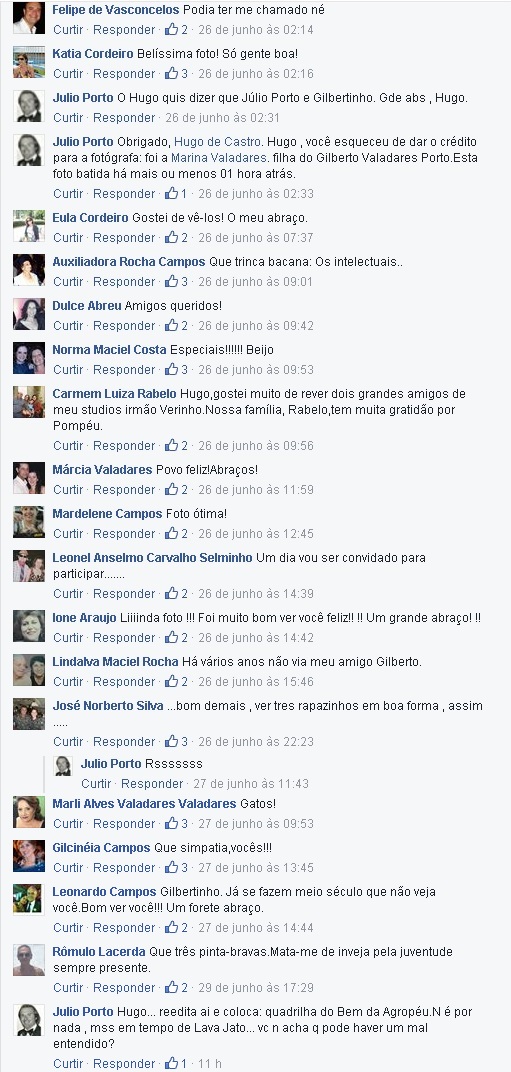
Task: Open like count on Rômulo Lacerda comment
Action: (176, 987)
